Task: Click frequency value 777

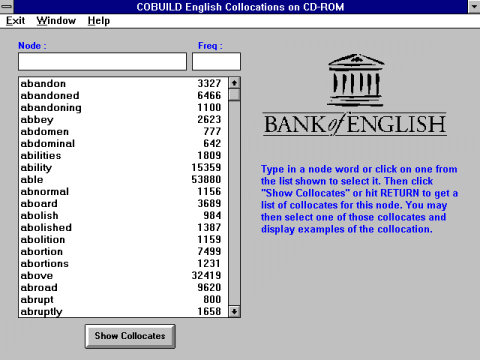Action: [x=212, y=131]
